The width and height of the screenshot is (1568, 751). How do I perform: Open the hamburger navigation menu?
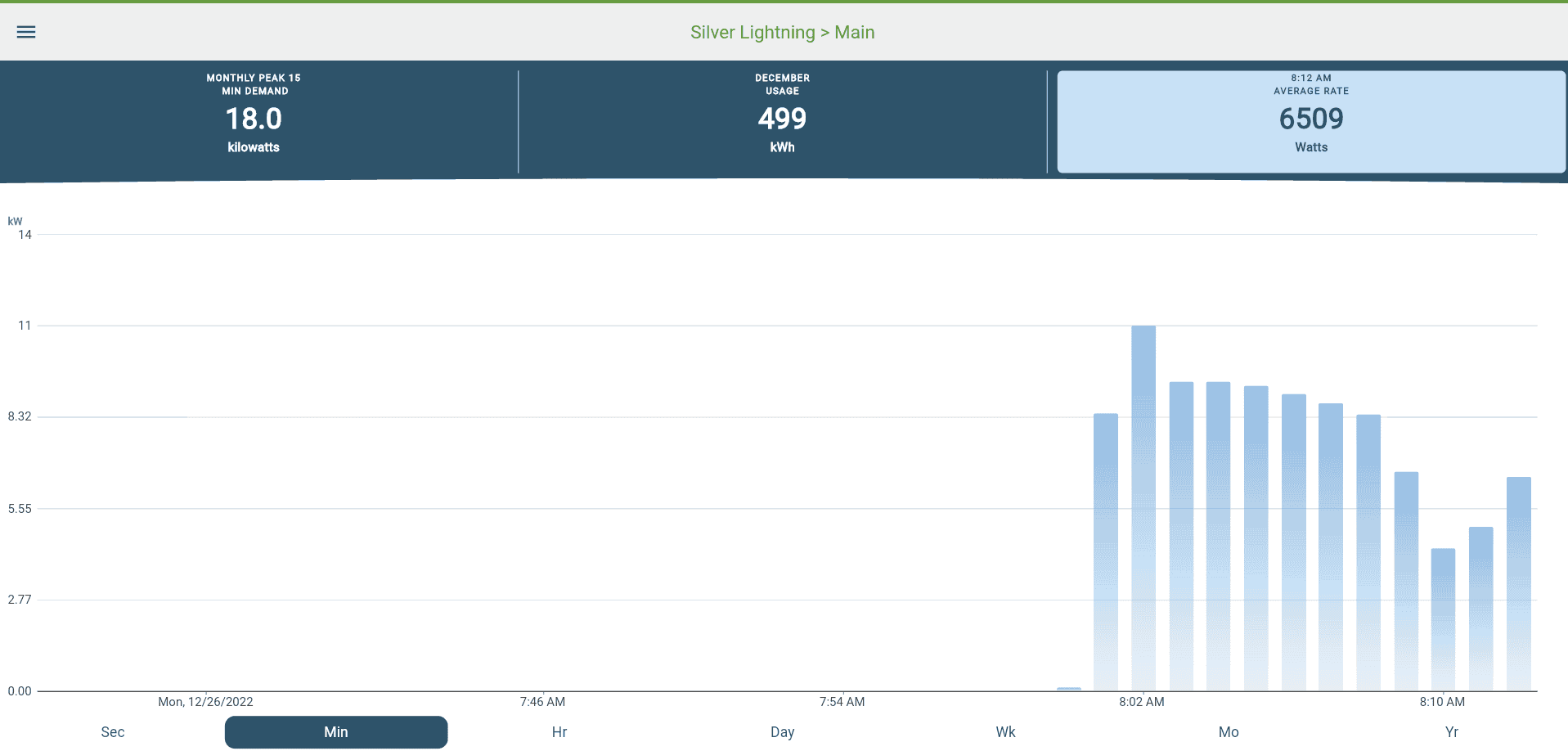click(26, 32)
